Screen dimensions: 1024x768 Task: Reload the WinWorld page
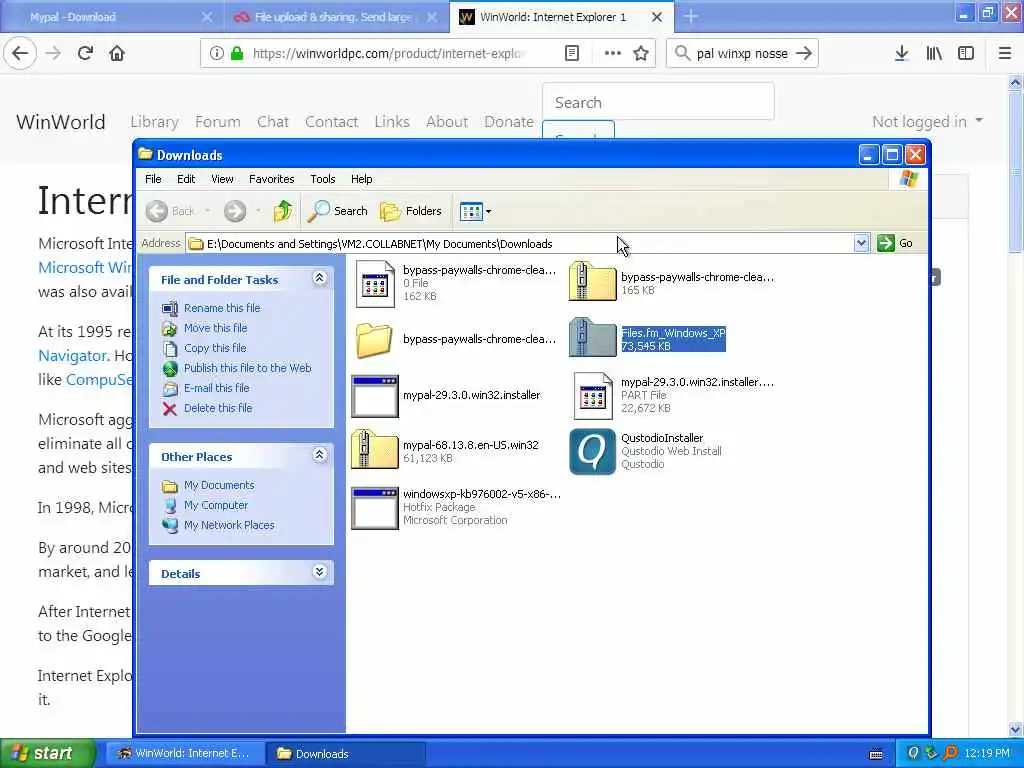coord(86,54)
